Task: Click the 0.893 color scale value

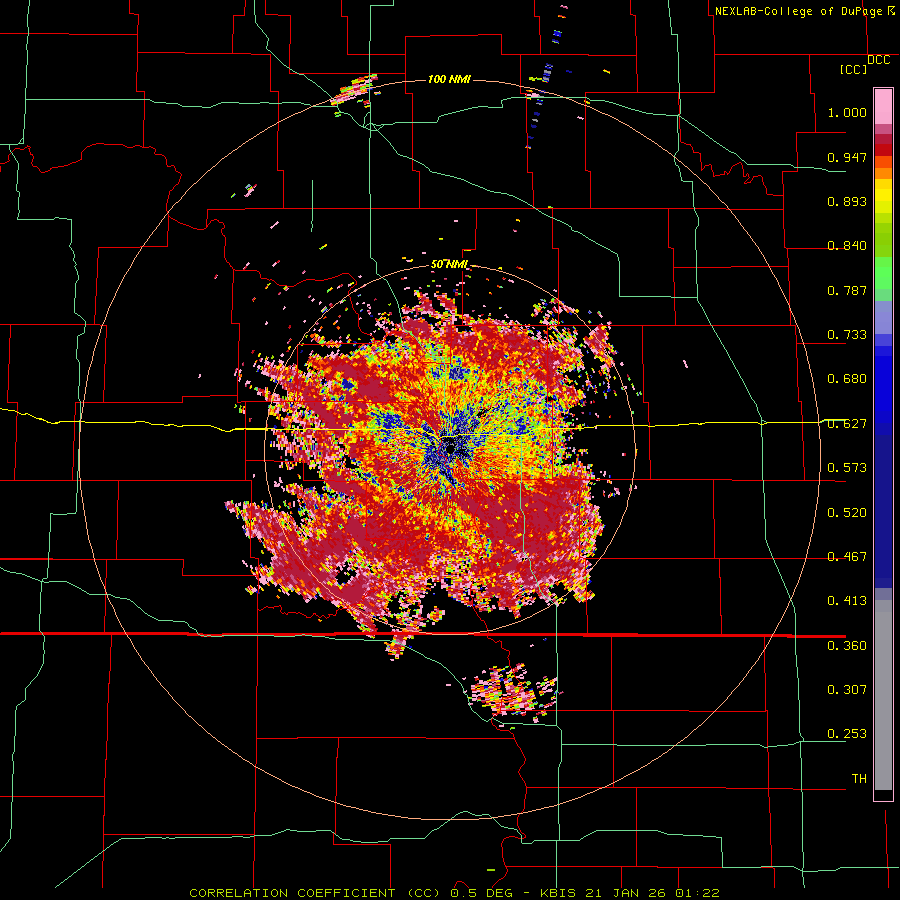Action: (847, 201)
